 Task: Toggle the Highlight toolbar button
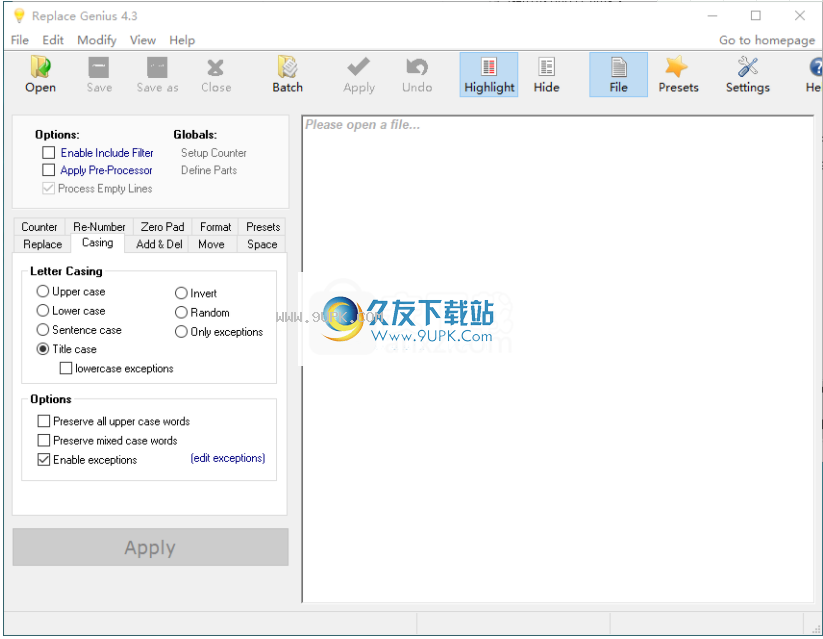pos(489,75)
